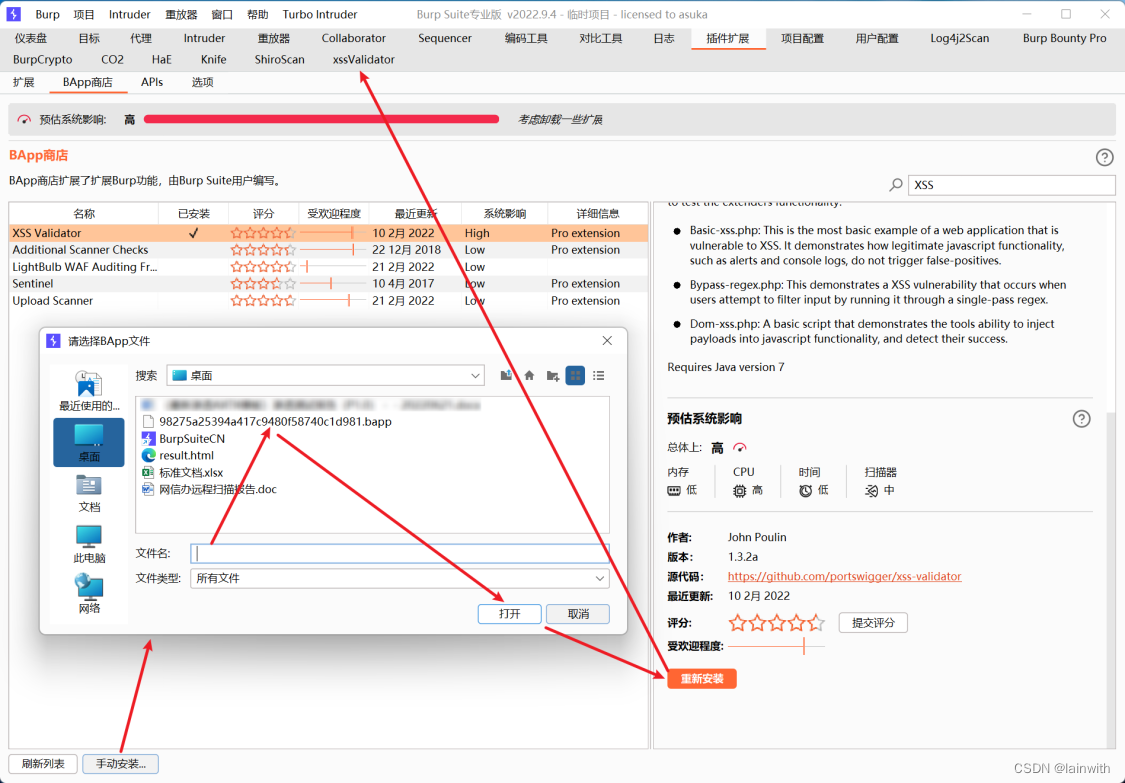Viewport: 1125px width, 783px height.
Task: Click help icon next to 预估系统影响 details
Action: (1081, 418)
